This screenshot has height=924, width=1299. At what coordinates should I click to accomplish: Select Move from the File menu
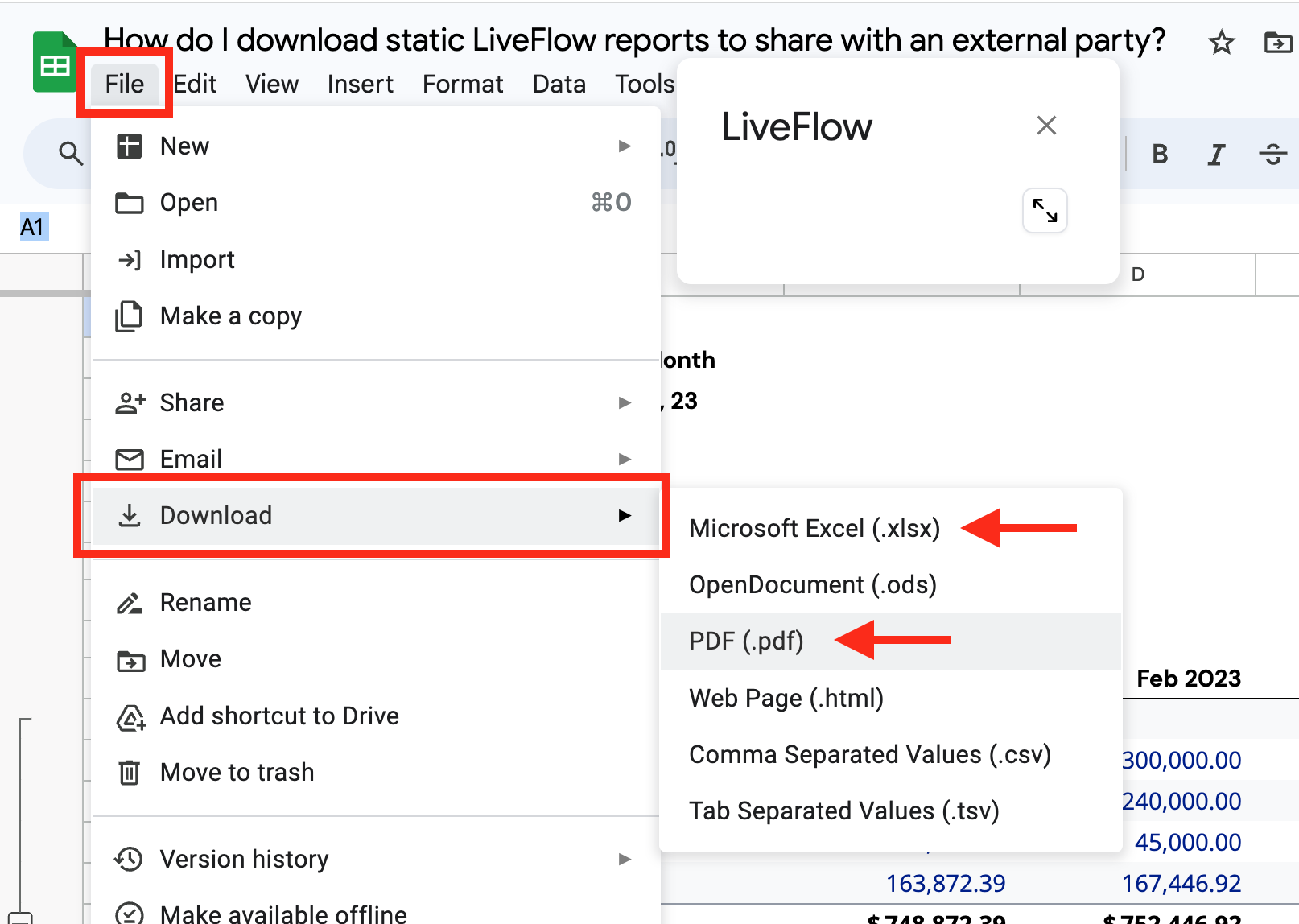[x=376, y=659]
